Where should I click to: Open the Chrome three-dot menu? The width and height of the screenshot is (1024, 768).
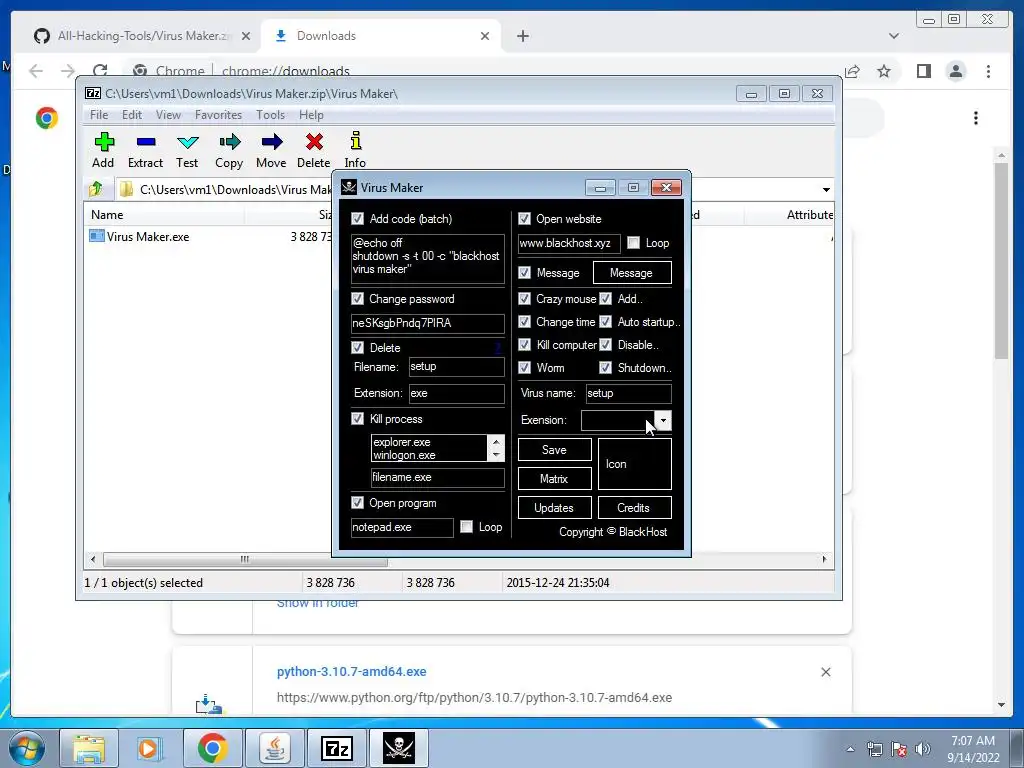[x=988, y=71]
